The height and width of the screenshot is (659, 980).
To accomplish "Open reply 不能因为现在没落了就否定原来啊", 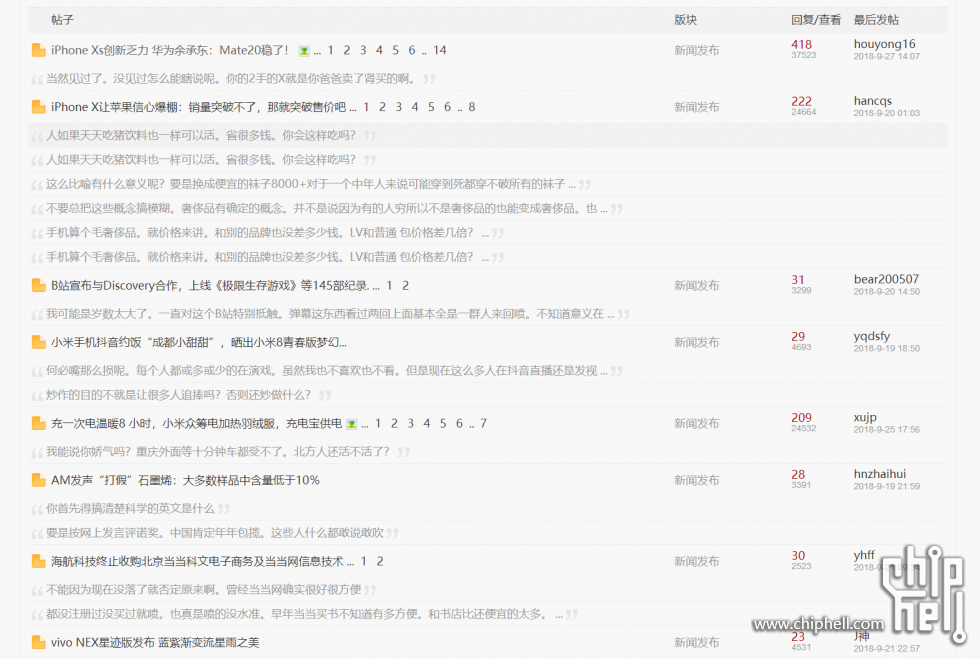I will tap(204, 590).
